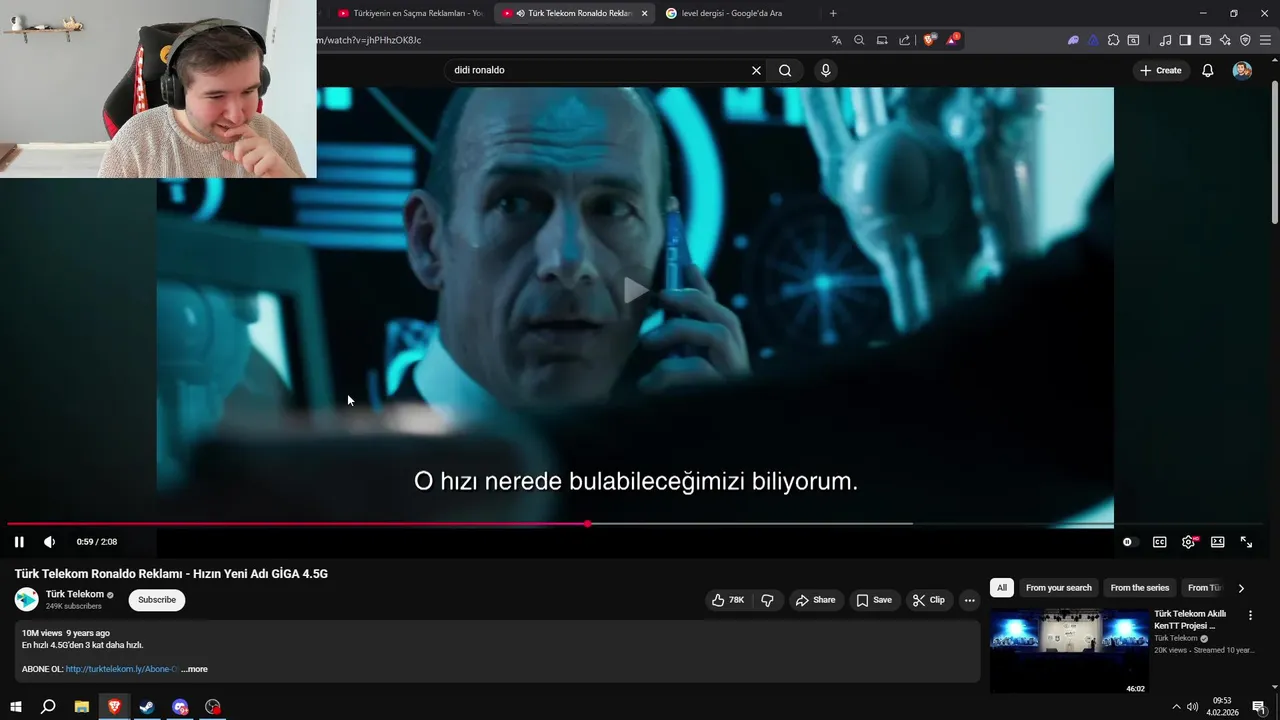Pause the video with the pause button

(19, 542)
